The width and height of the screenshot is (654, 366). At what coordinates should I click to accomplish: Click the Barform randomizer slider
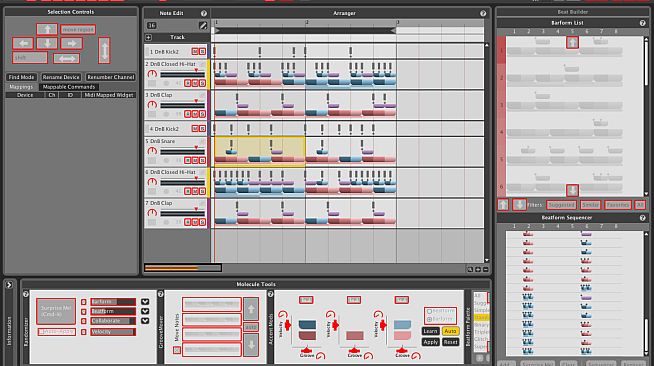(113, 302)
